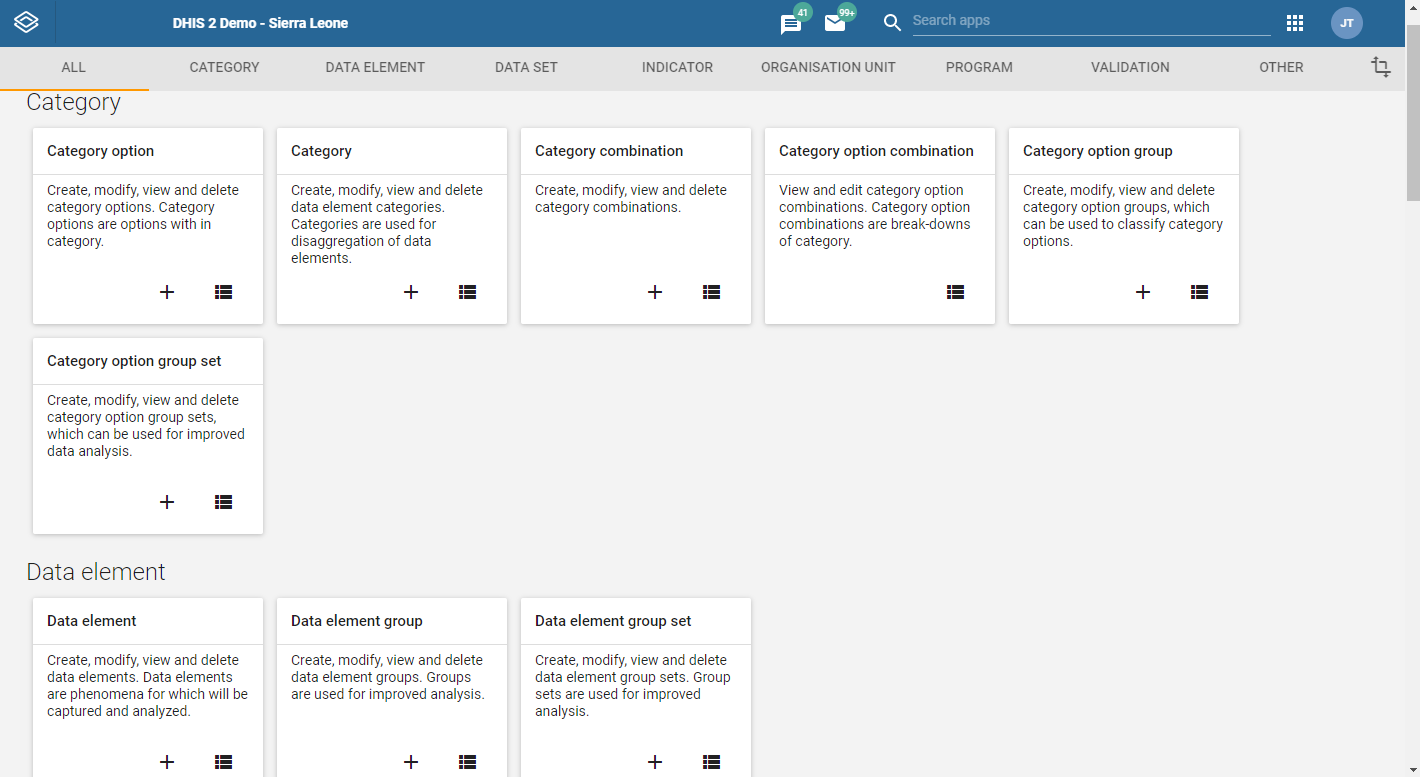
Task: Open the messages icon with 41 badge
Action: click(x=791, y=24)
